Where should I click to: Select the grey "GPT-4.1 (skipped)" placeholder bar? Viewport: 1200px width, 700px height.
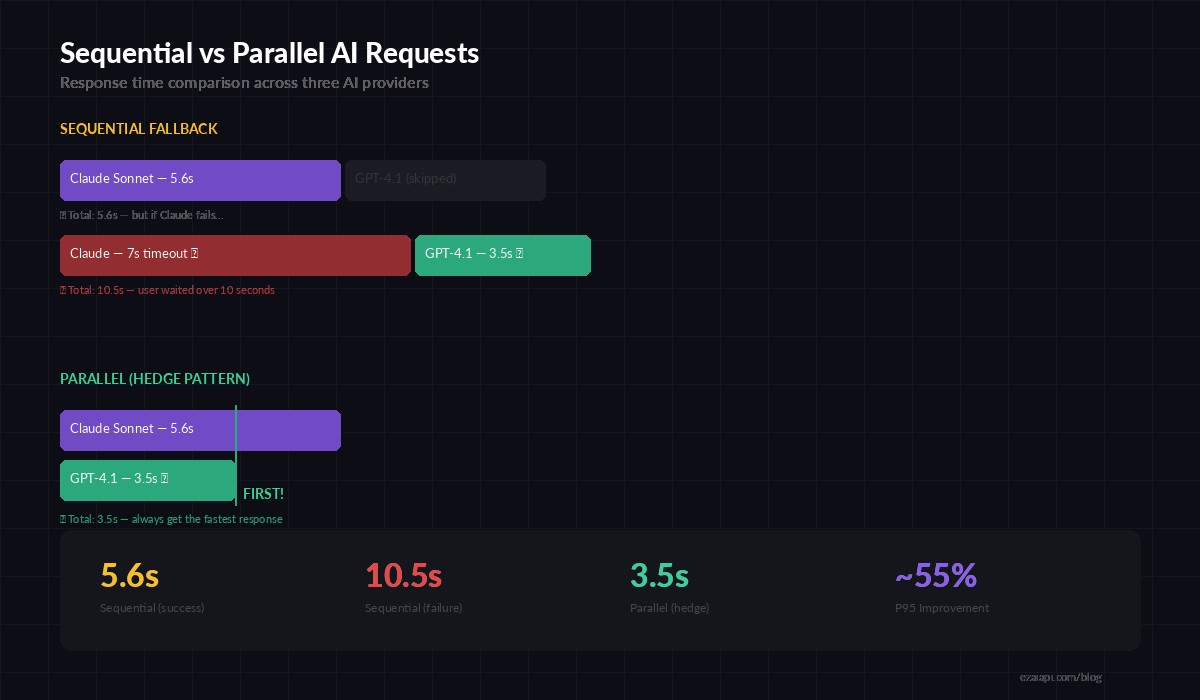(x=445, y=180)
